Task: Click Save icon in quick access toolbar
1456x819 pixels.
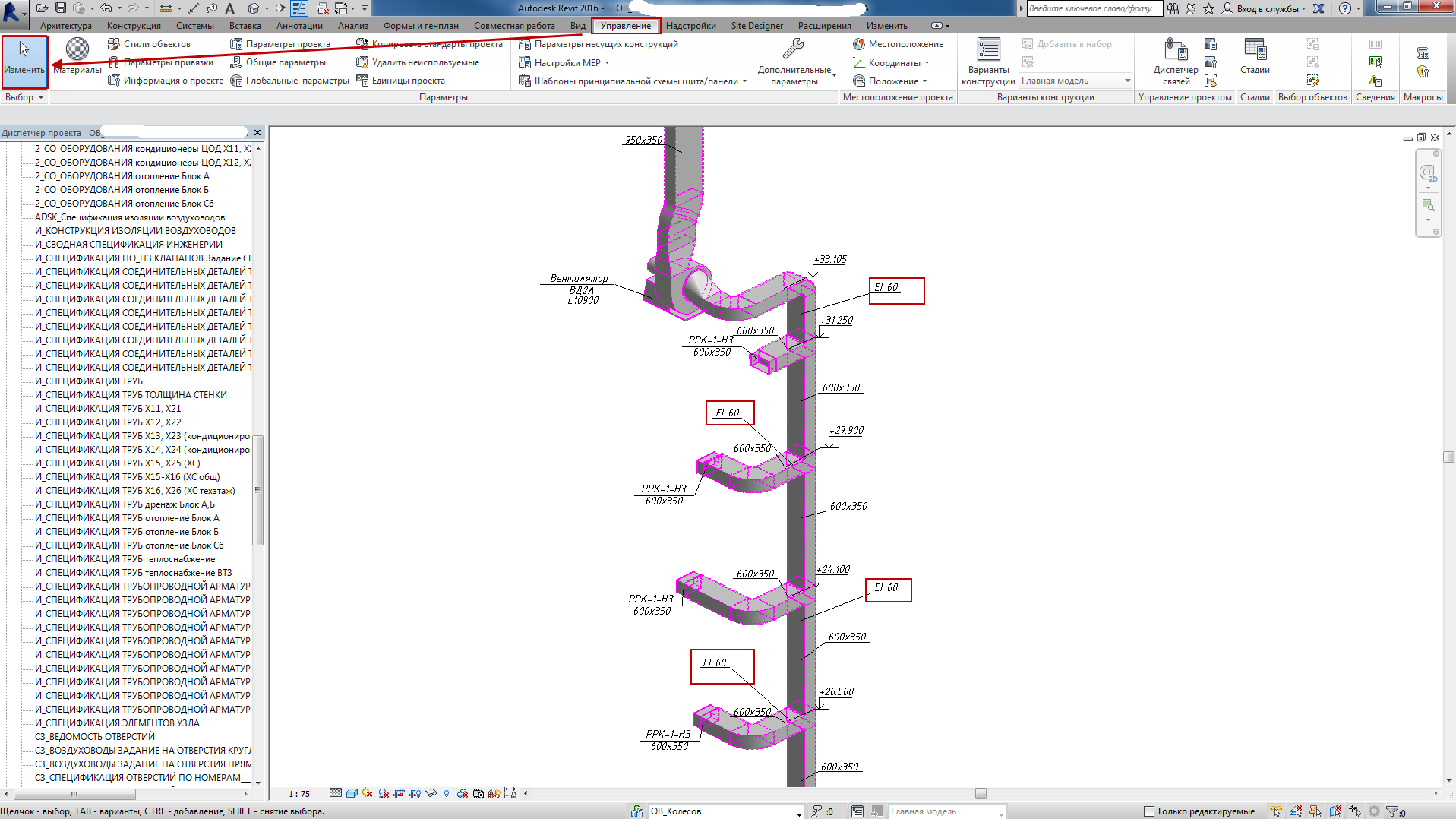Action: pyautogui.click(x=61, y=8)
